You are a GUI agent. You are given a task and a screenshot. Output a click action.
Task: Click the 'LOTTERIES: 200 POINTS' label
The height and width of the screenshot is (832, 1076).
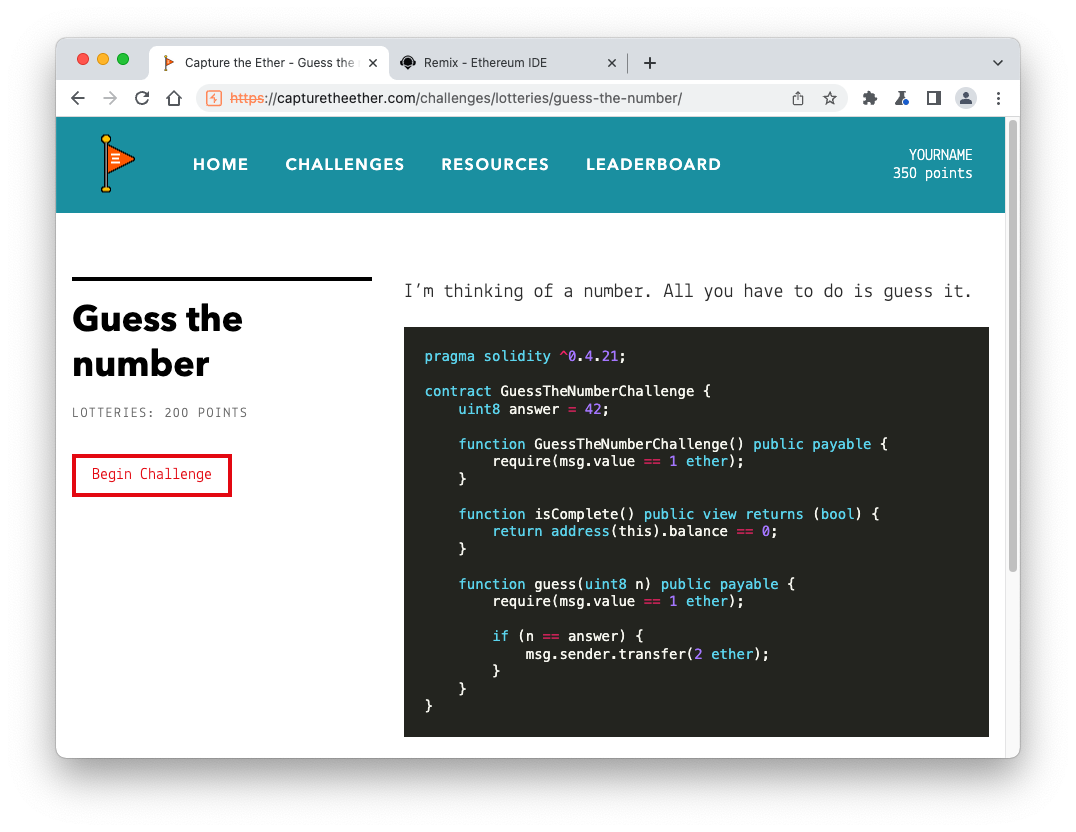(x=160, y=413)
